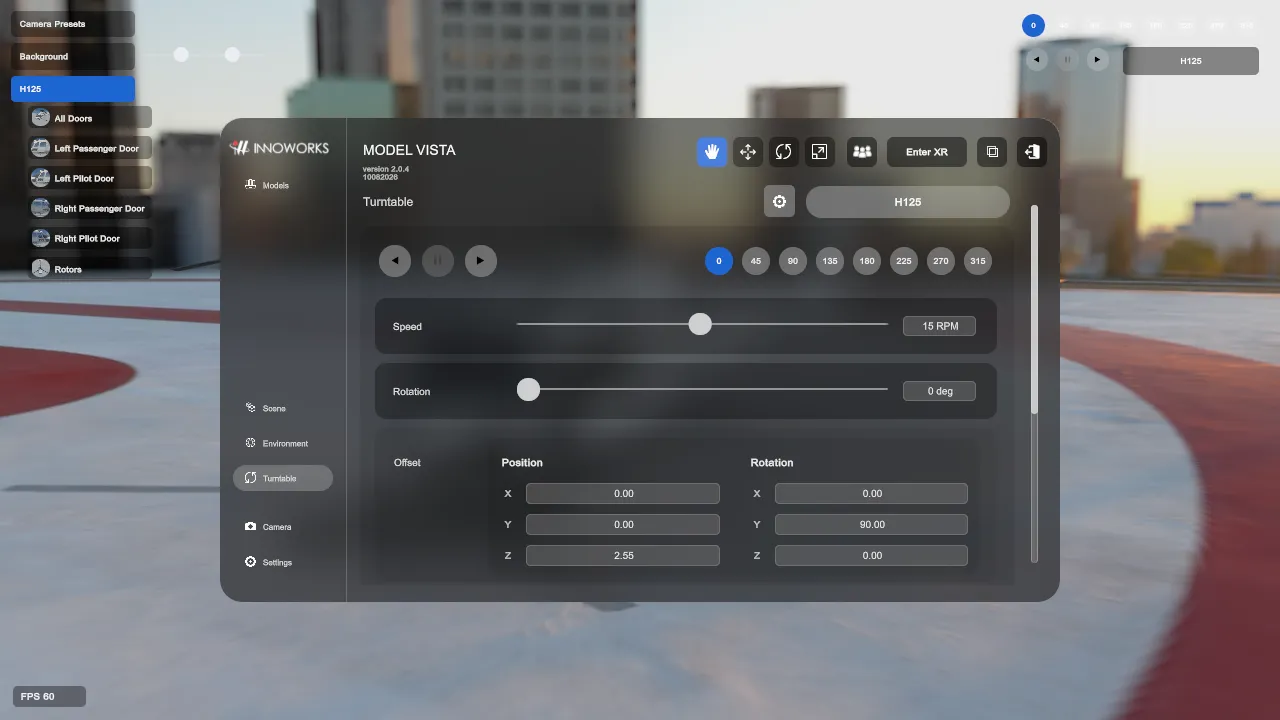Choose the circular-arrows rotate tool
The width and height of the screenshot is (1280, 720).
coord(784,152)
